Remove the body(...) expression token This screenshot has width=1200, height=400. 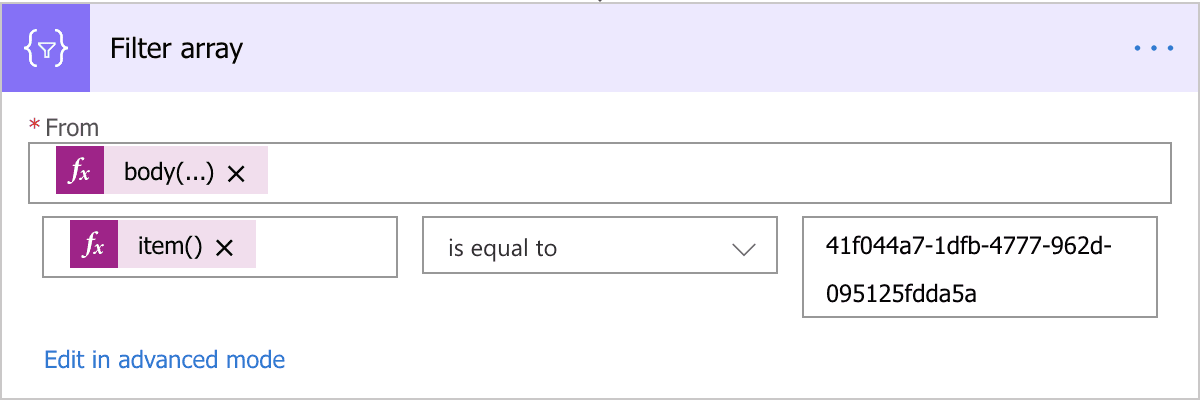(x=236, y=174)
